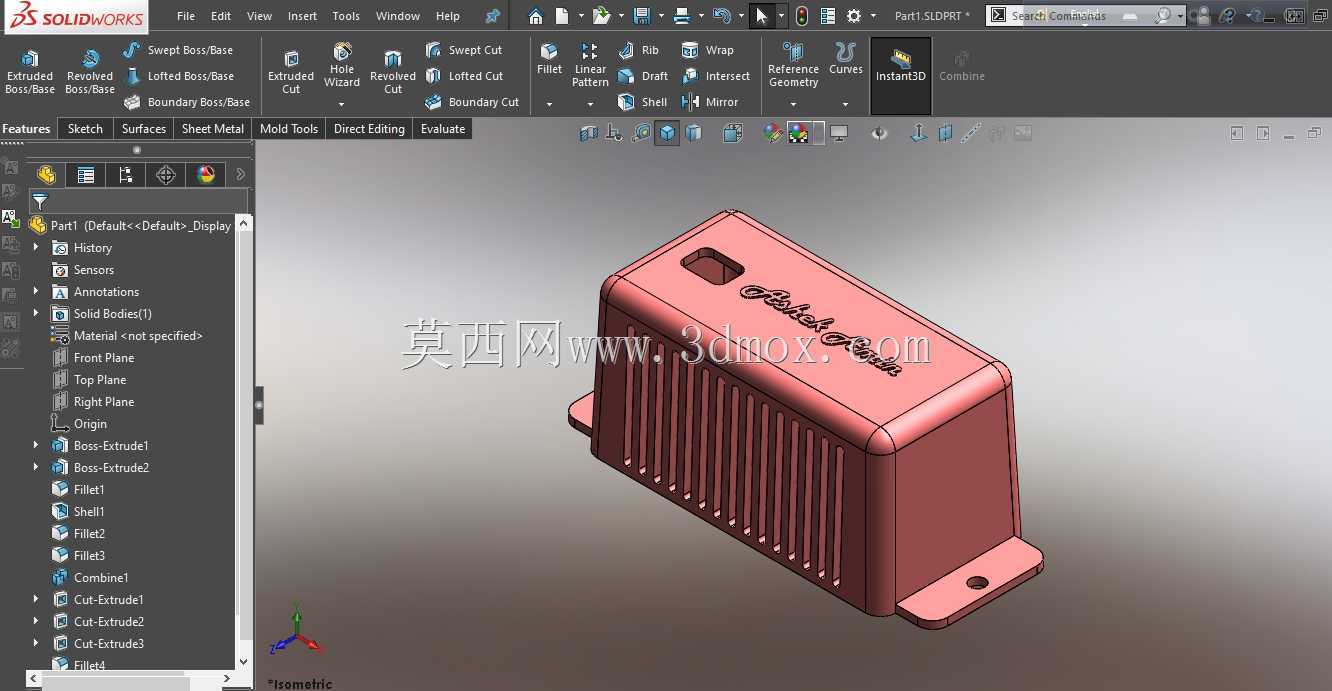The width and height of the screenshot is (1332, 691).
Task: Expand the History tree node
Action: point(36,247)
